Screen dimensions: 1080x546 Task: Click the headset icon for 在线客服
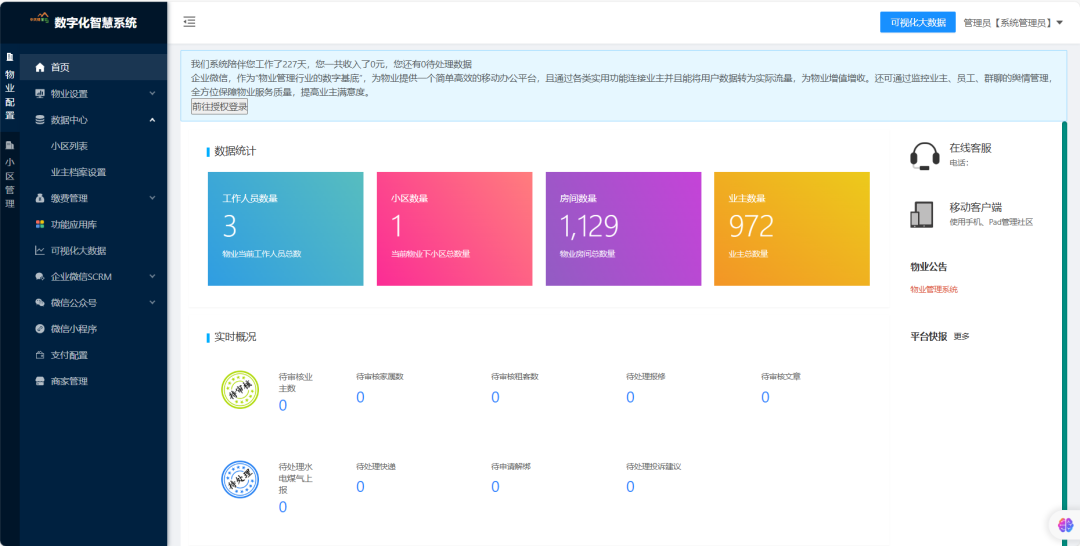[x=924, y=155]
